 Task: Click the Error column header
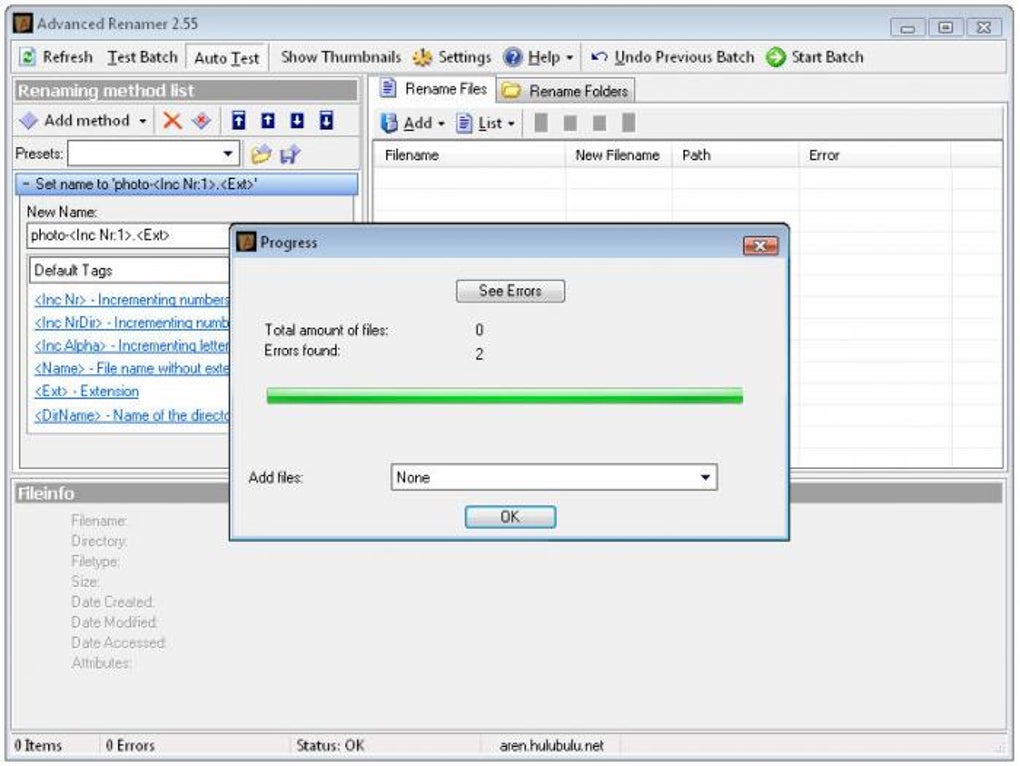click(x=875, y=155)
